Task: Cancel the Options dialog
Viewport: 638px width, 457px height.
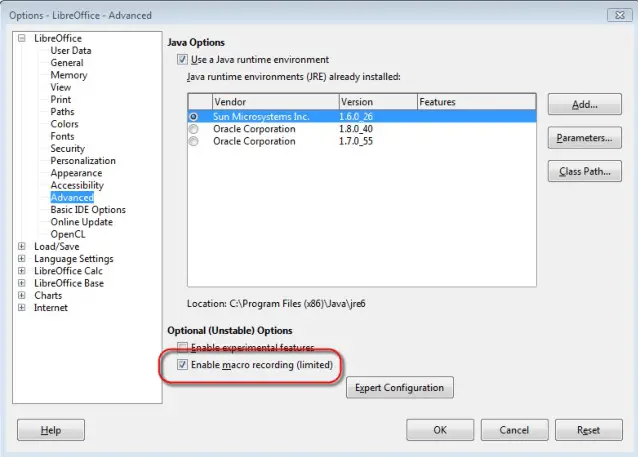Action: pyautogui.click(x=514, y=430)
